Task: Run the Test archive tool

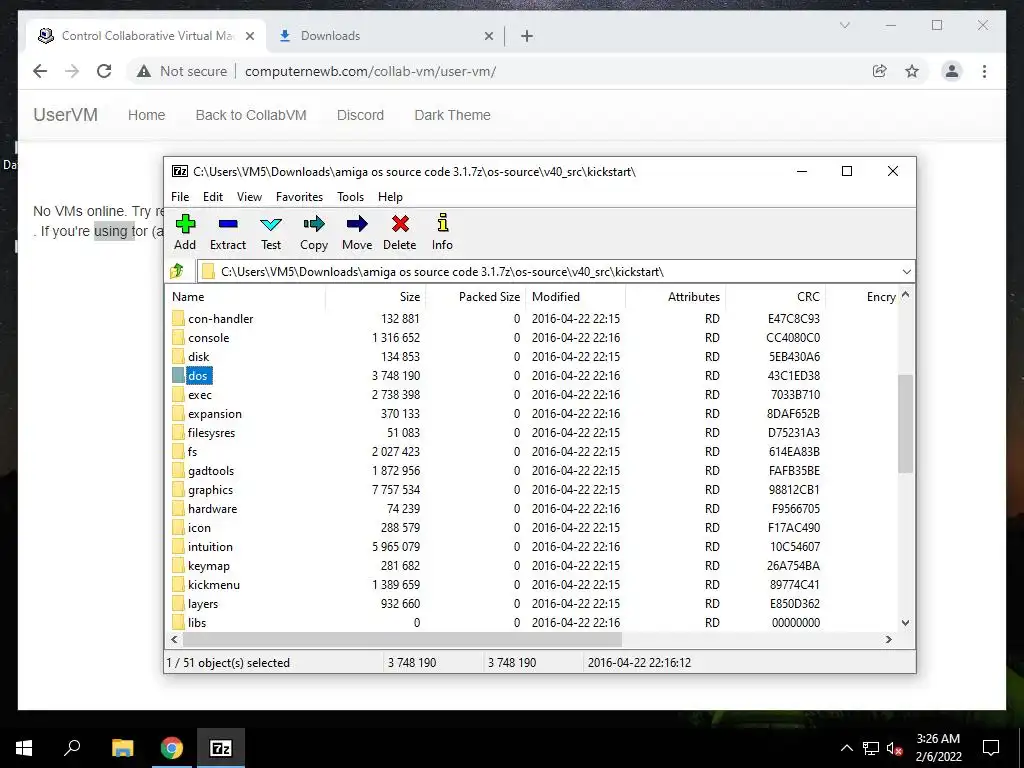Action: coord(271,232)
